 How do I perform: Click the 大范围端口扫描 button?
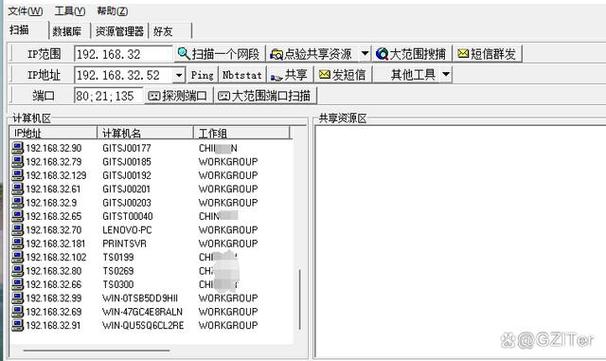click(265, 95)
